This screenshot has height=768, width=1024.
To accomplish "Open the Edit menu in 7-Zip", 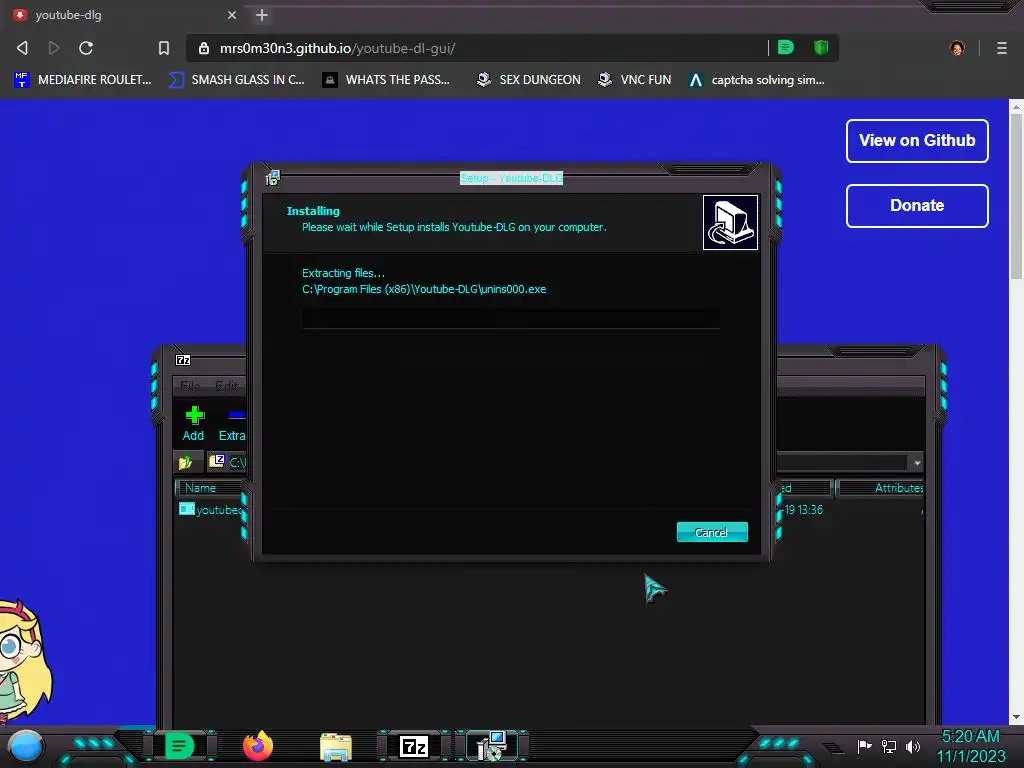I will click(227, 386).
